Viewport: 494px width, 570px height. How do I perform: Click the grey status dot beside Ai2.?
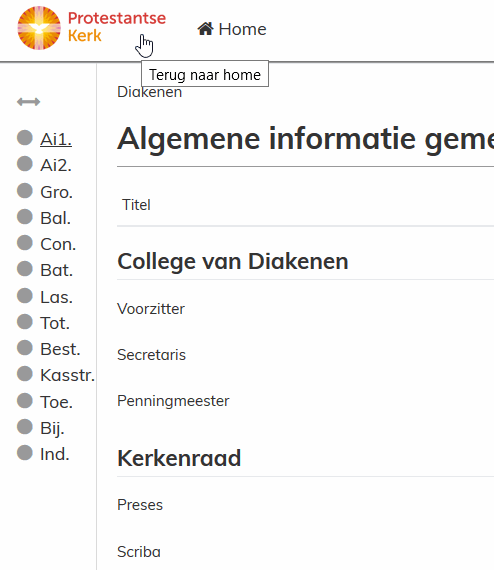25,164
